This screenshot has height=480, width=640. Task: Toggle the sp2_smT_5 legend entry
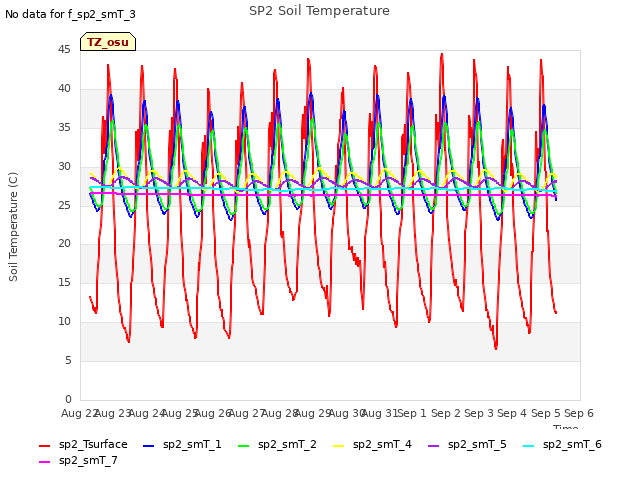467,444
